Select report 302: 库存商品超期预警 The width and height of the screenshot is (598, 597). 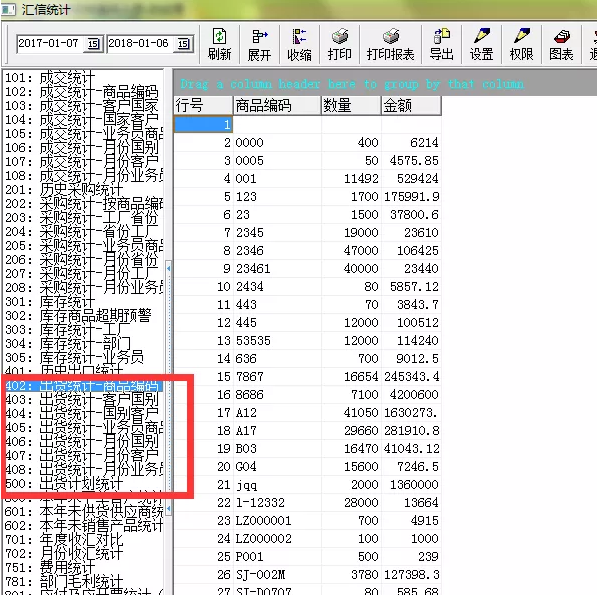[78, 316]
